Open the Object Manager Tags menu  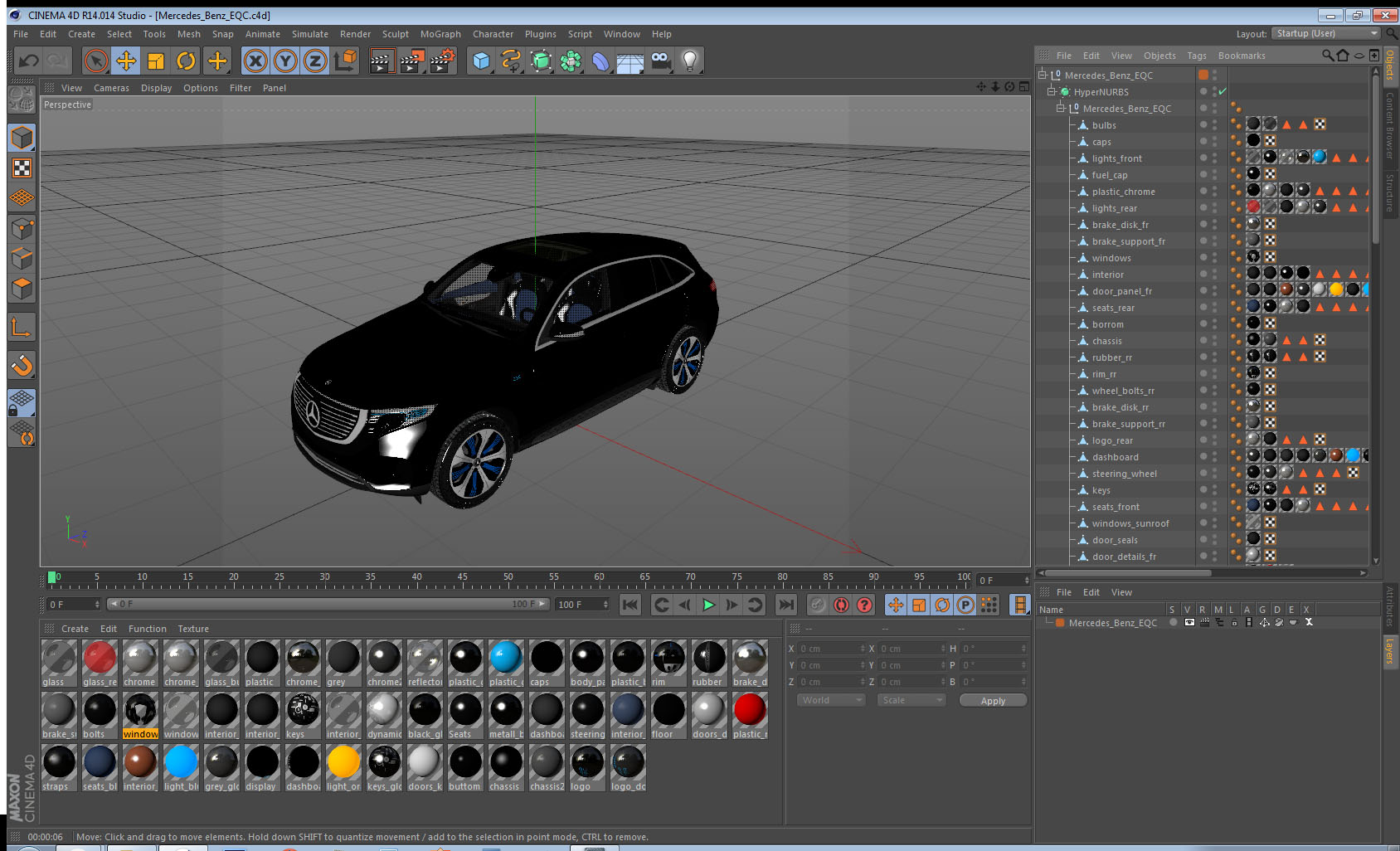[1197, 56]
